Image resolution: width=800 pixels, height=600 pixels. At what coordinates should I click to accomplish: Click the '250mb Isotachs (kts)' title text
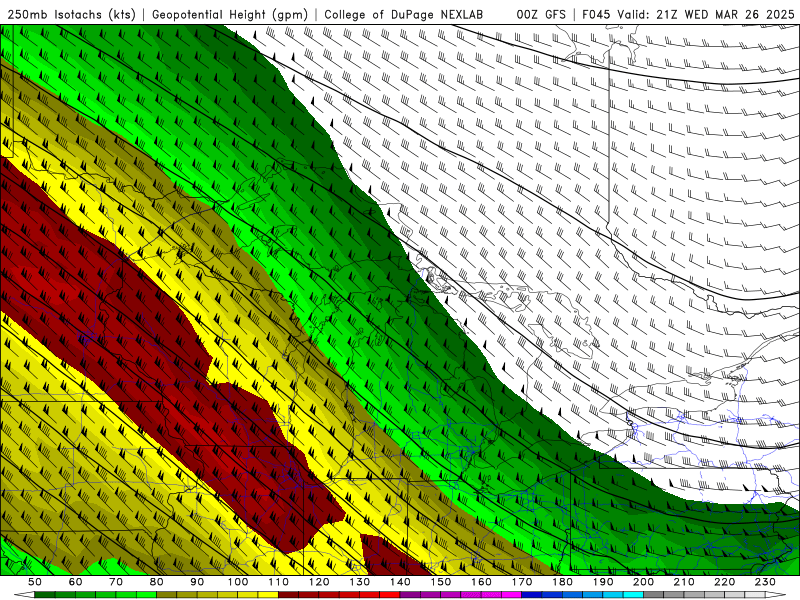pyautogui.click(x=71, y=15)
